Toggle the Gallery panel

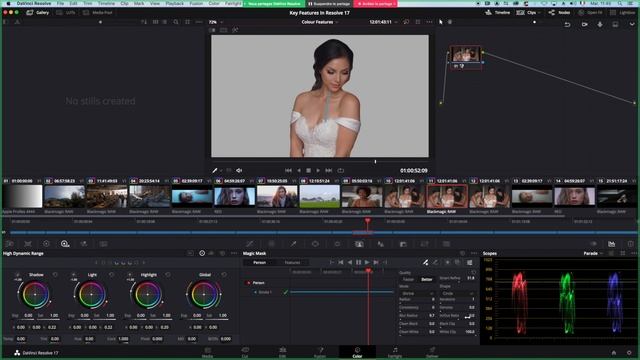tap(38, 13)
